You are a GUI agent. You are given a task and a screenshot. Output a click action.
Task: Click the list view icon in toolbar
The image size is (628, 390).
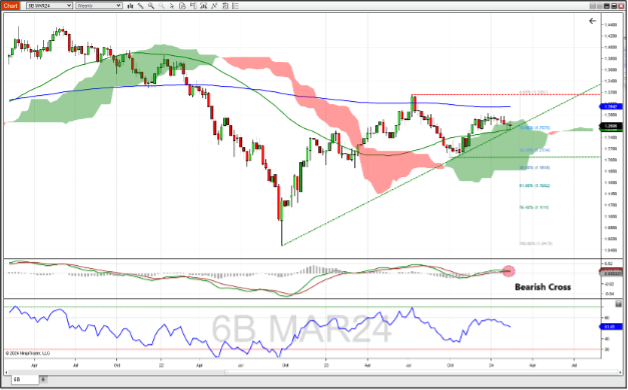(x=235, y=6)
